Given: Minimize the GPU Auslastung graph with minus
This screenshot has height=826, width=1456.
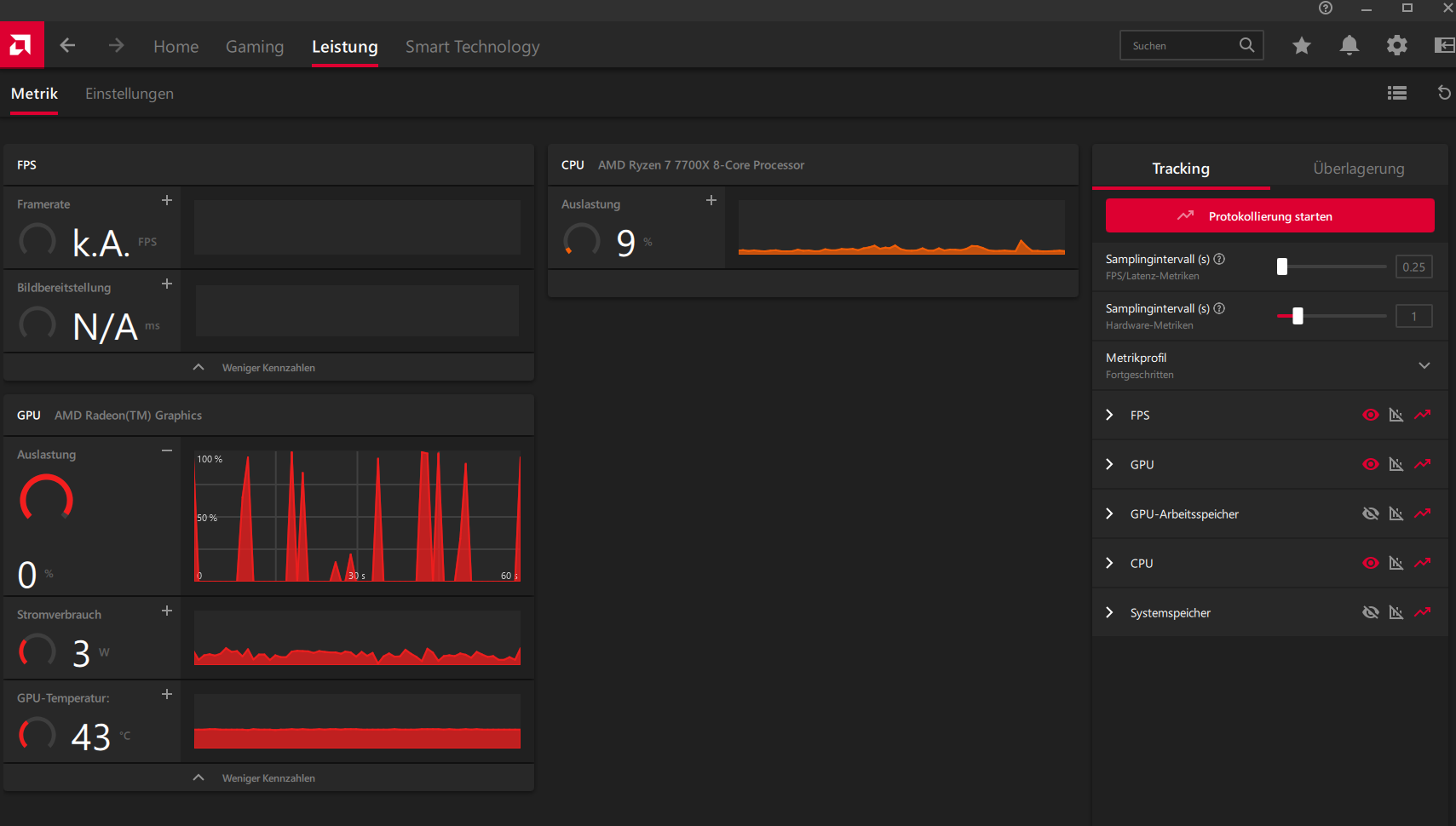Looking at the screenshot, I should [x=167, y=450].
